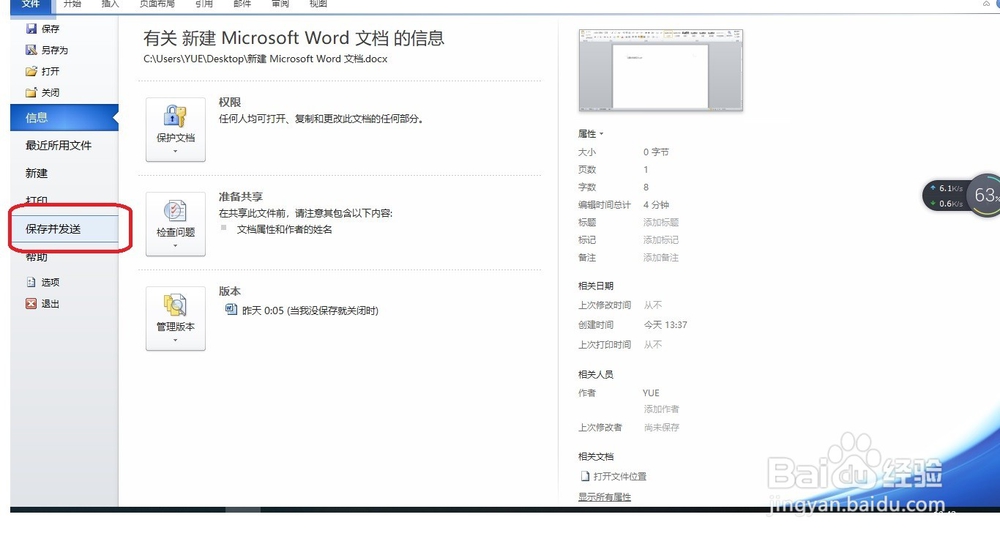
Task: Click the last-modified-by value 尚未保存
Action: (x=661, y=427)
